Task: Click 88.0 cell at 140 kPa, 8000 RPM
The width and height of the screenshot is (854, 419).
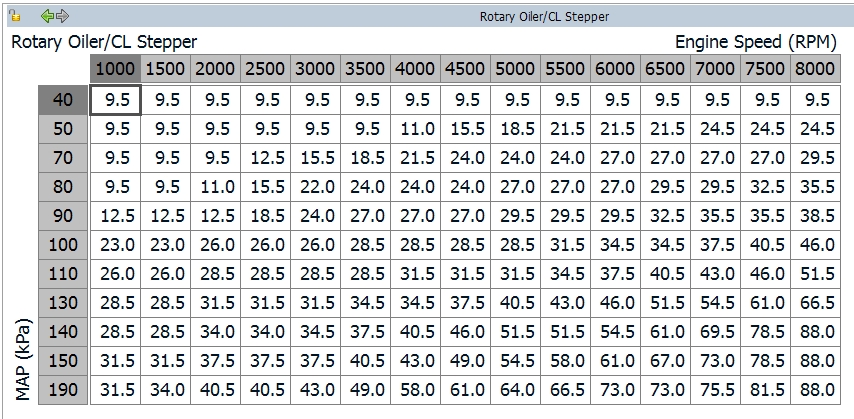Action: pos(816,332)
